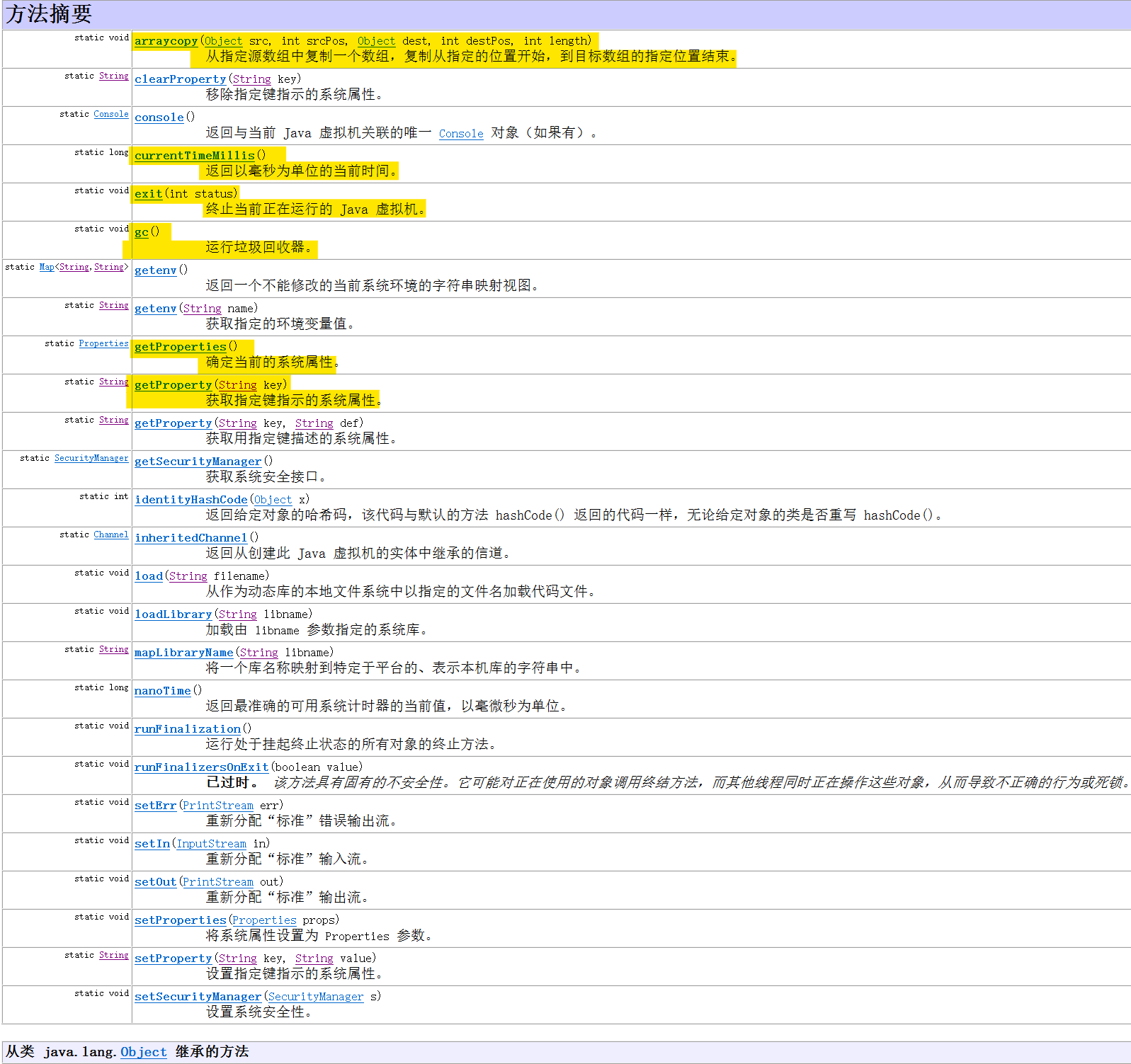Click the SecurityManager return type link
The height and width of the screenshot is (1064, 1131).
pyautogui.click(x=91, y=458)
